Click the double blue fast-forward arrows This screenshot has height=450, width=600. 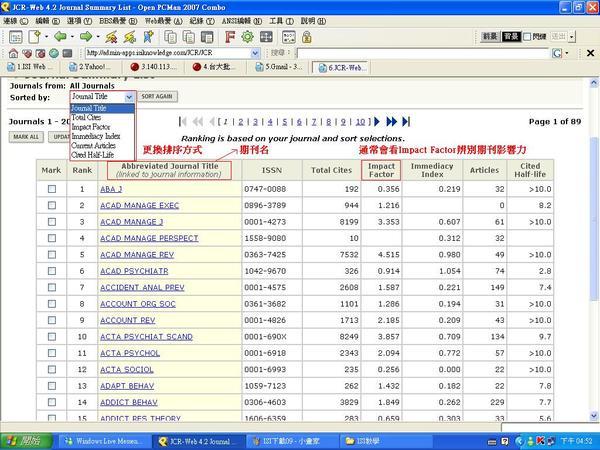[391, 122]
